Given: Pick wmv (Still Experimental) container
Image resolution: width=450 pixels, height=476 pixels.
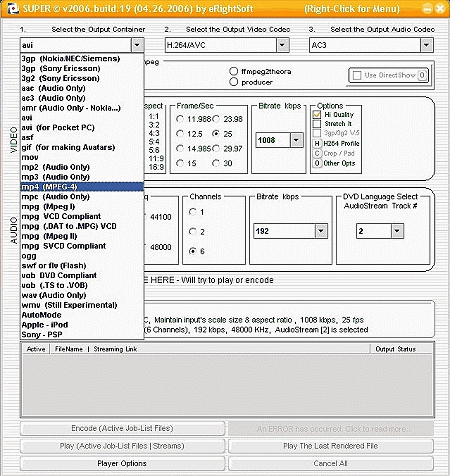Looking at the screenshot, I should 82,305.
